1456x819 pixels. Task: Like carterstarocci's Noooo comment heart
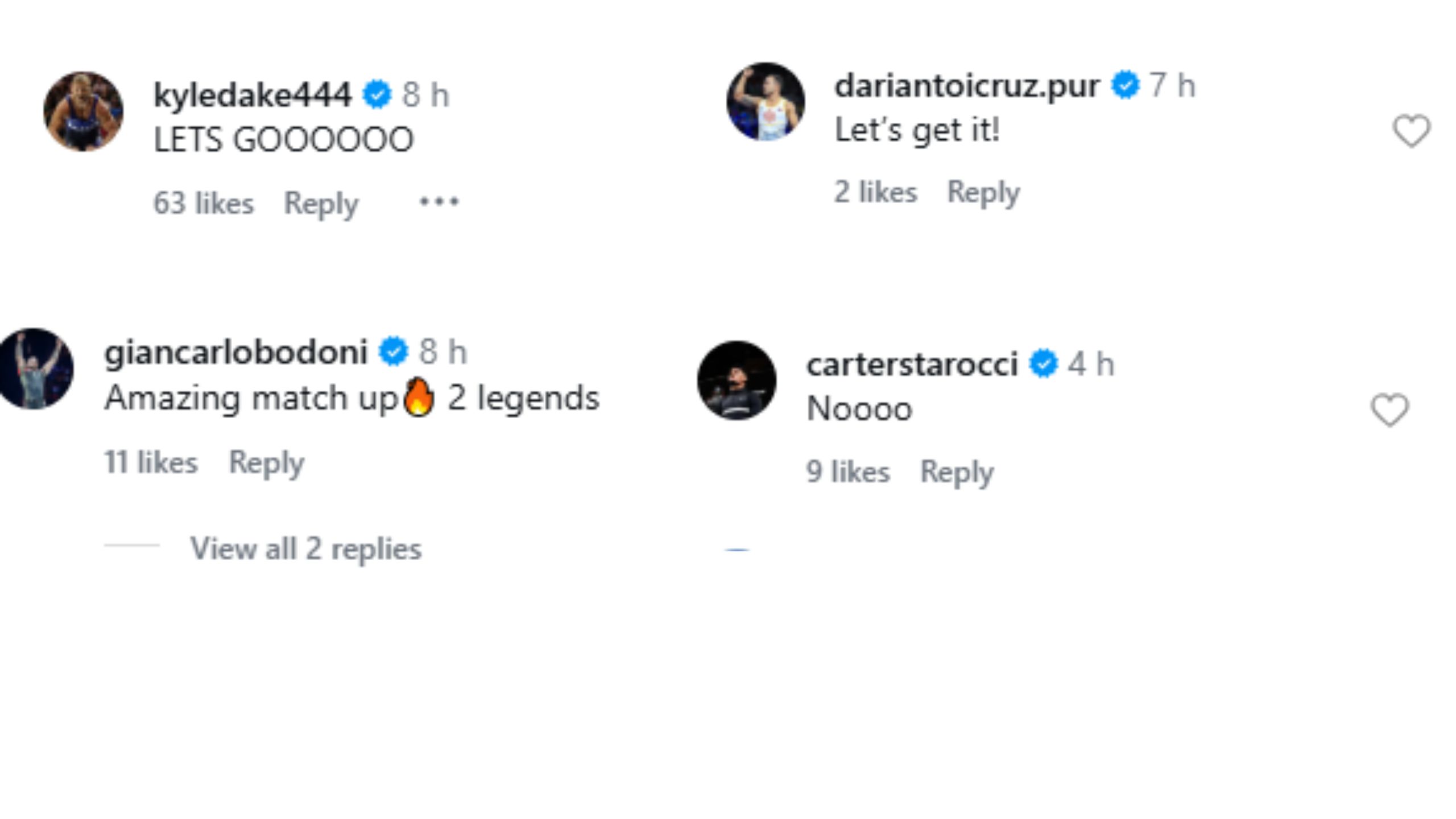coord(1389,409)
